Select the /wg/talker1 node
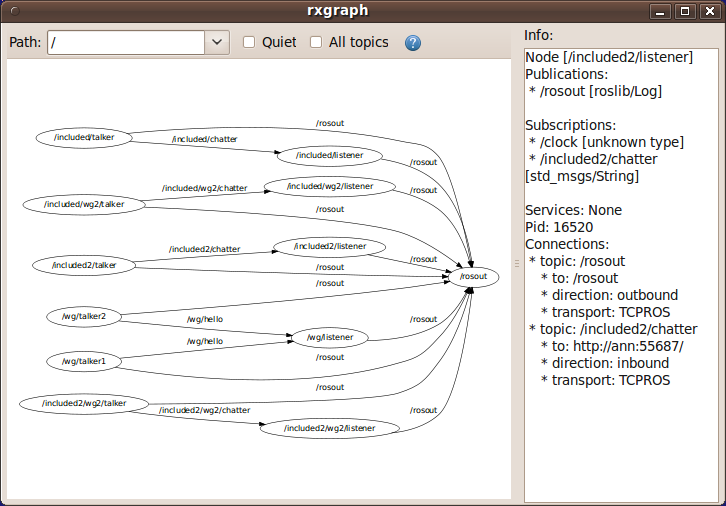The image size is (726, 506). [83, 360]
